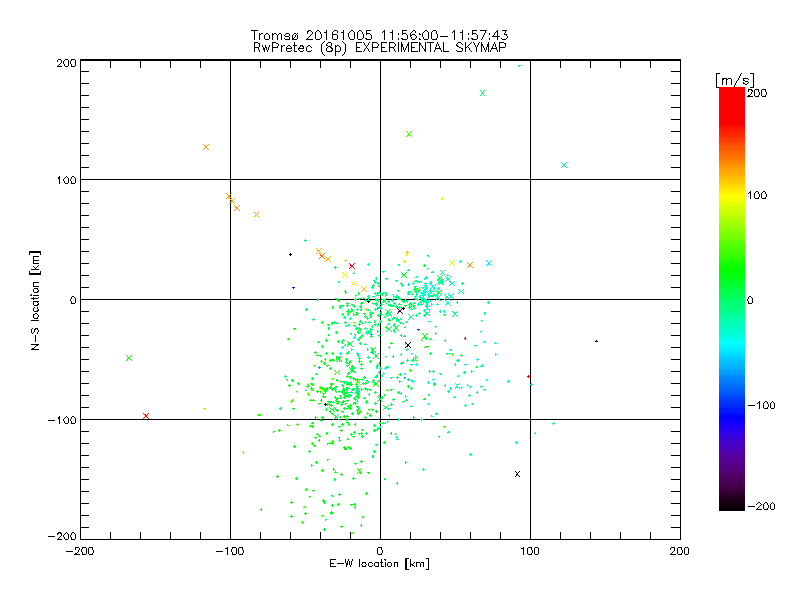The image size is (800, 600).
Task: Click the y-axis '200' tick label
Action: tap(66, 63)
